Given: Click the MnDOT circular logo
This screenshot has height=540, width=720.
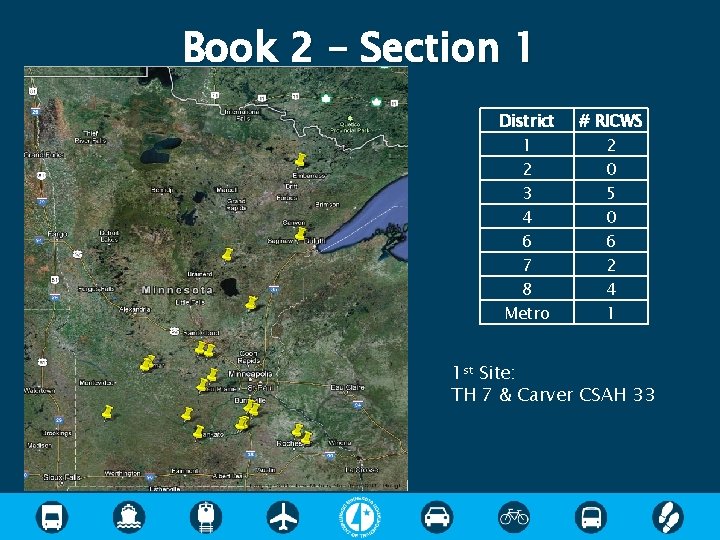Looking at the screenshot, I should pos(360,517).
